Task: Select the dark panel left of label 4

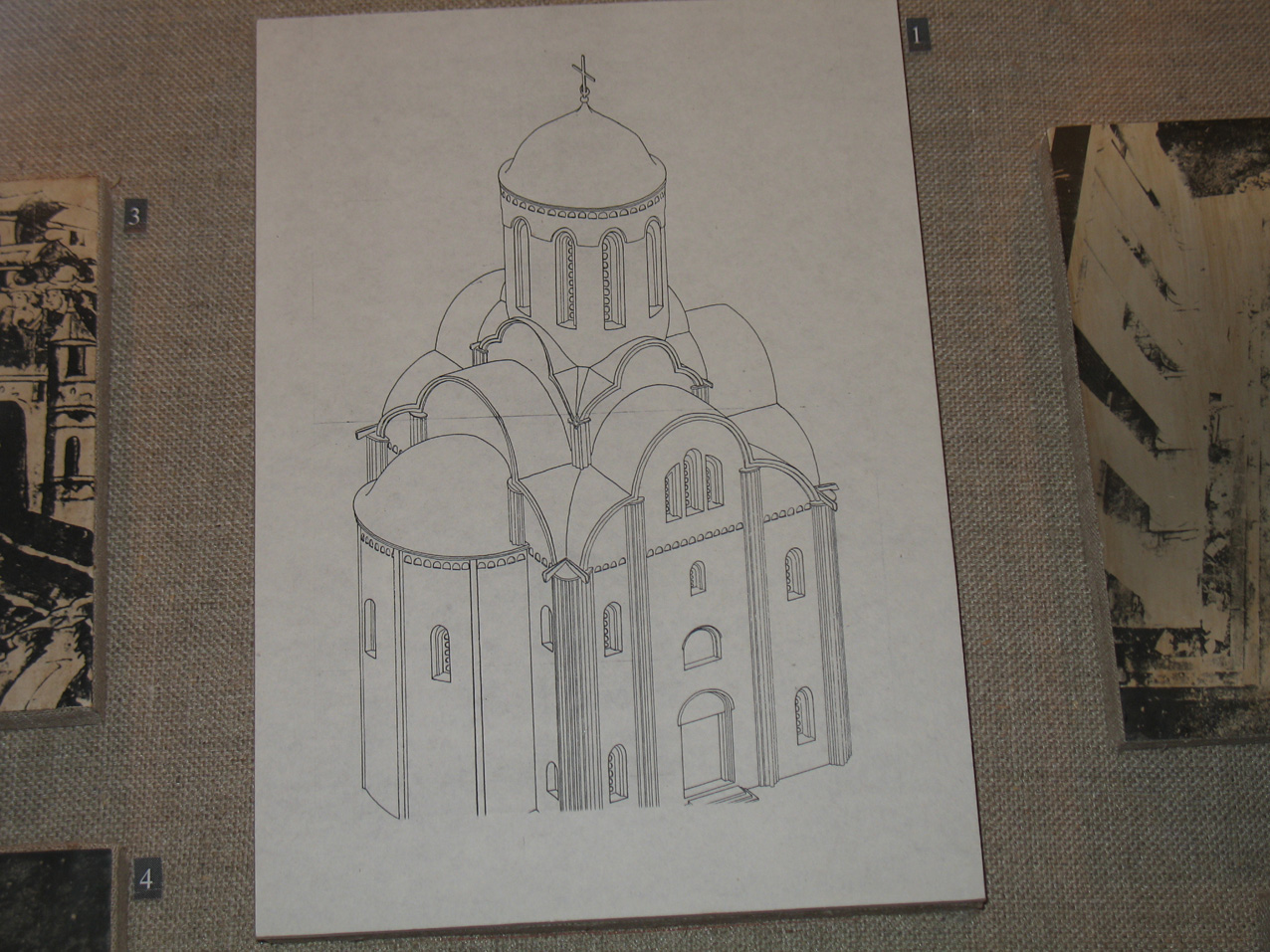Action: [x=60, y=899]
